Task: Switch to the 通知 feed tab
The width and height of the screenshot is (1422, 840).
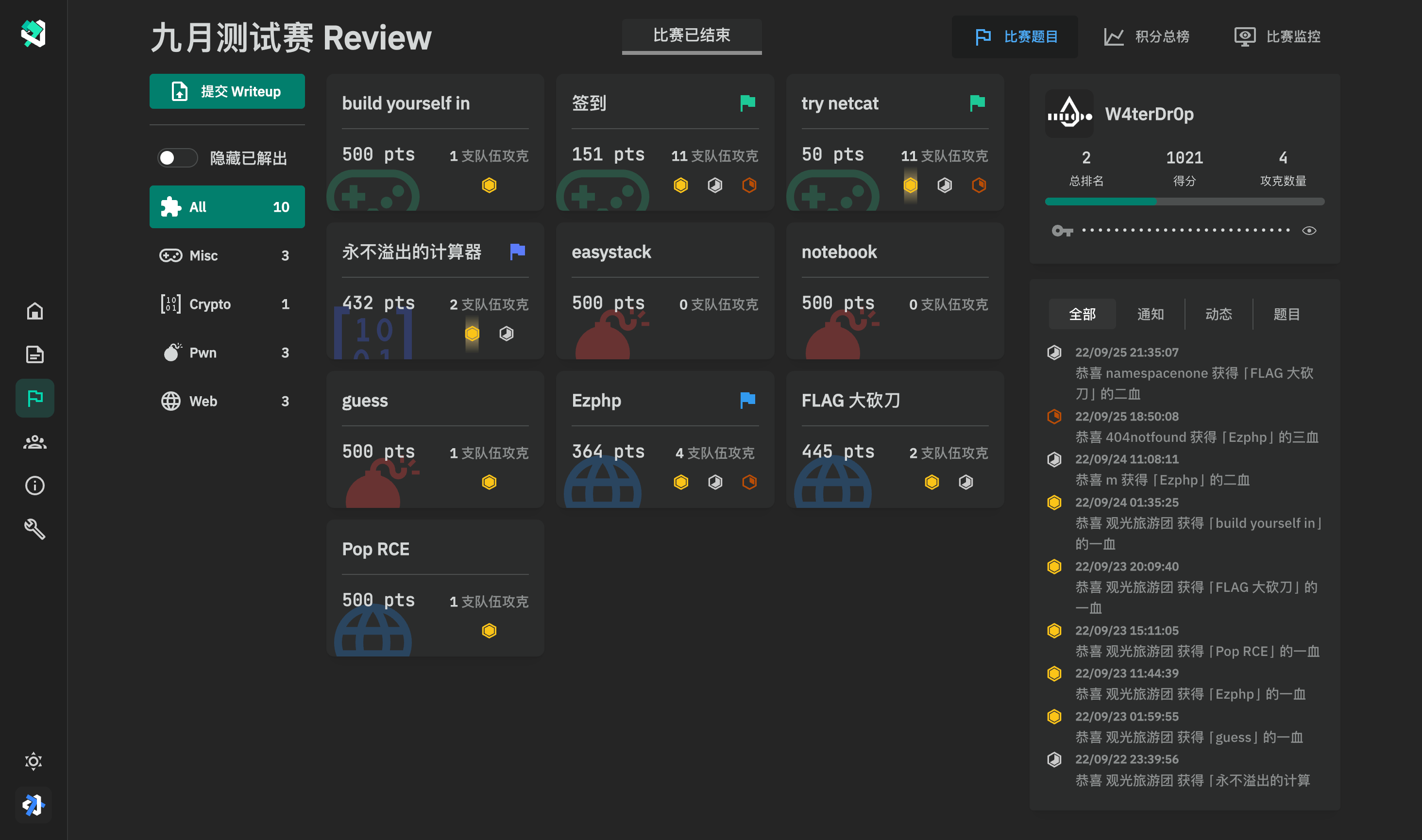Action: [x=1151, y=314]
